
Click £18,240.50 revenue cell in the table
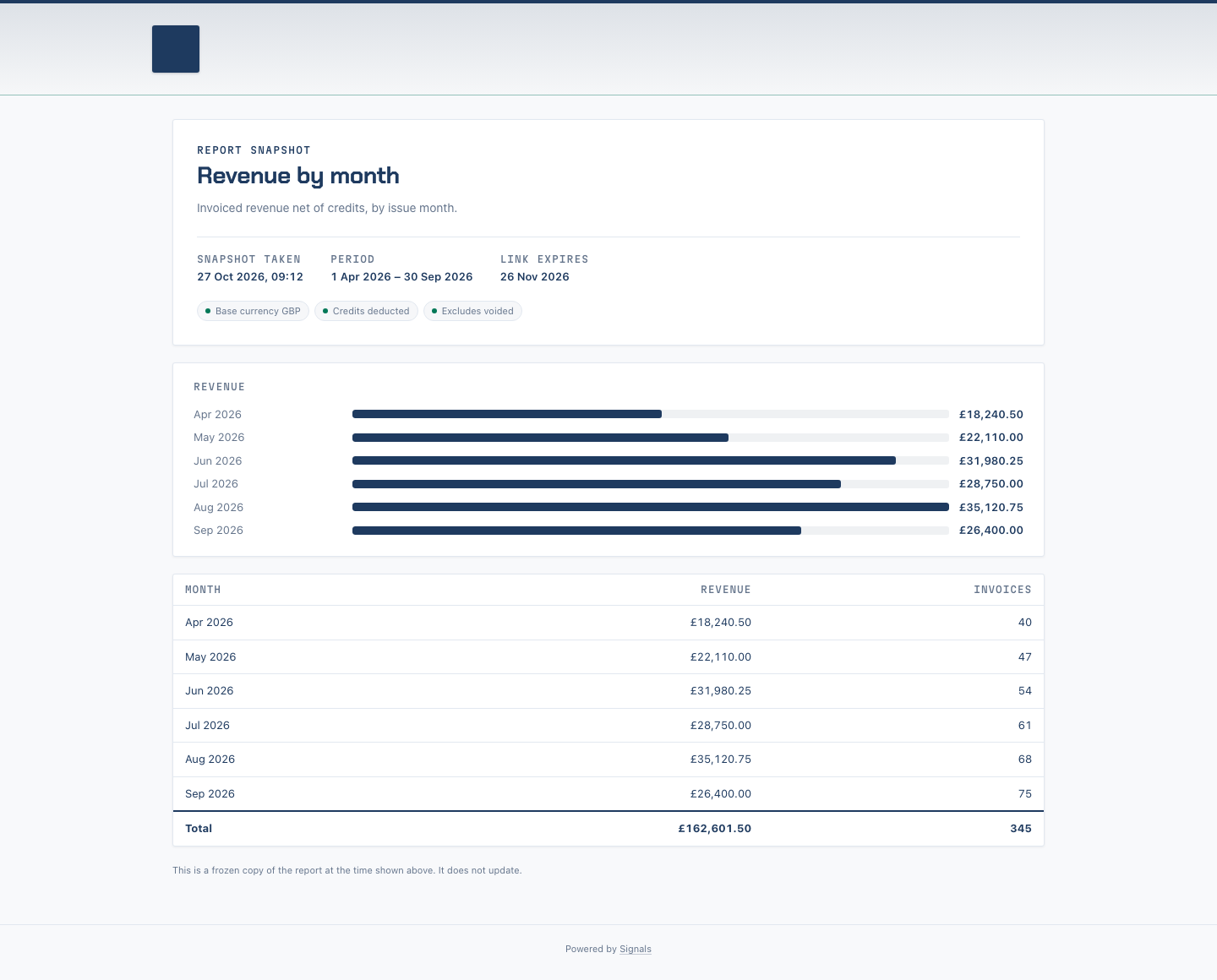721,623
